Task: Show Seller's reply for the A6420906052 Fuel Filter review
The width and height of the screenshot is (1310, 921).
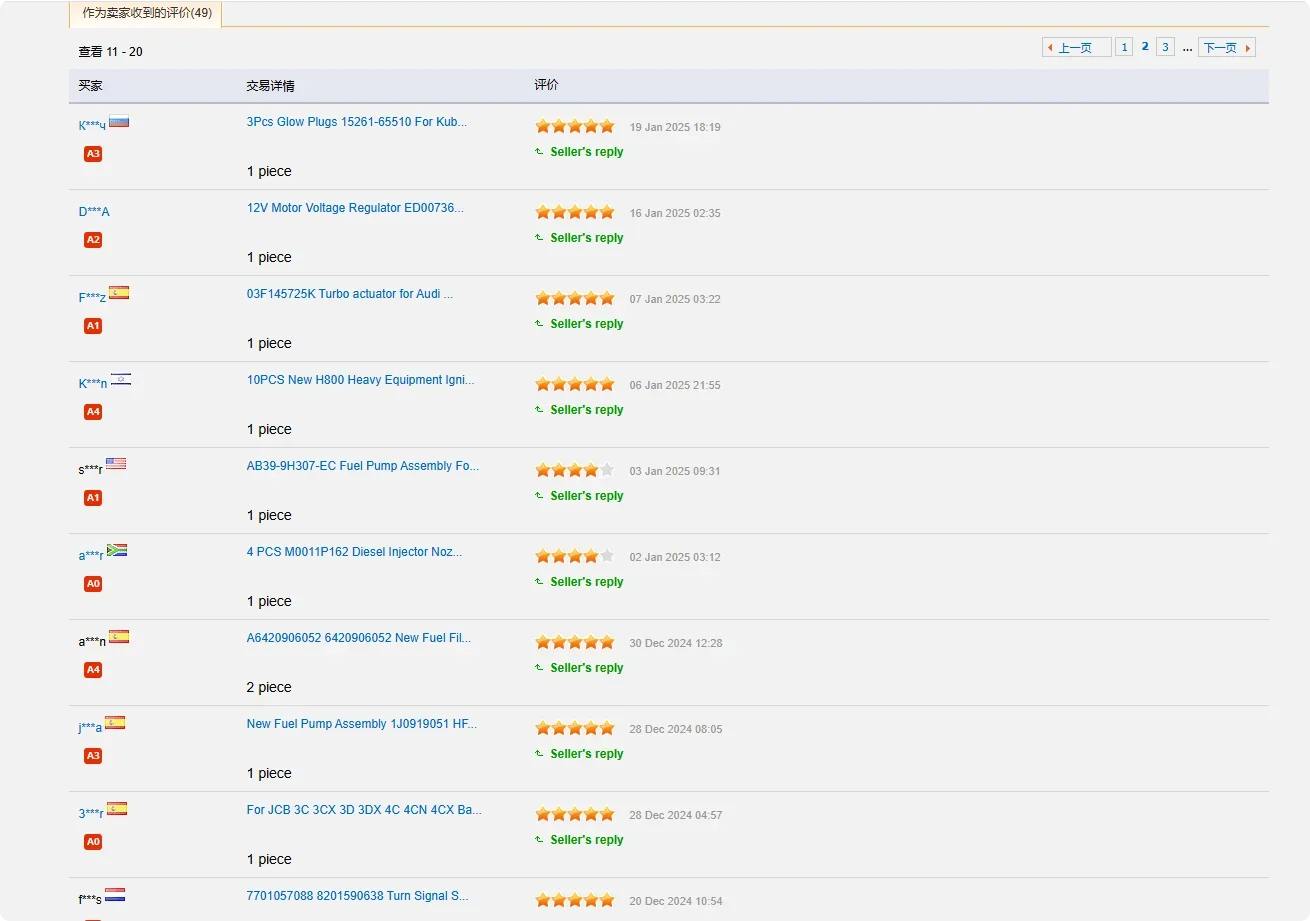Action: (586, 668)
